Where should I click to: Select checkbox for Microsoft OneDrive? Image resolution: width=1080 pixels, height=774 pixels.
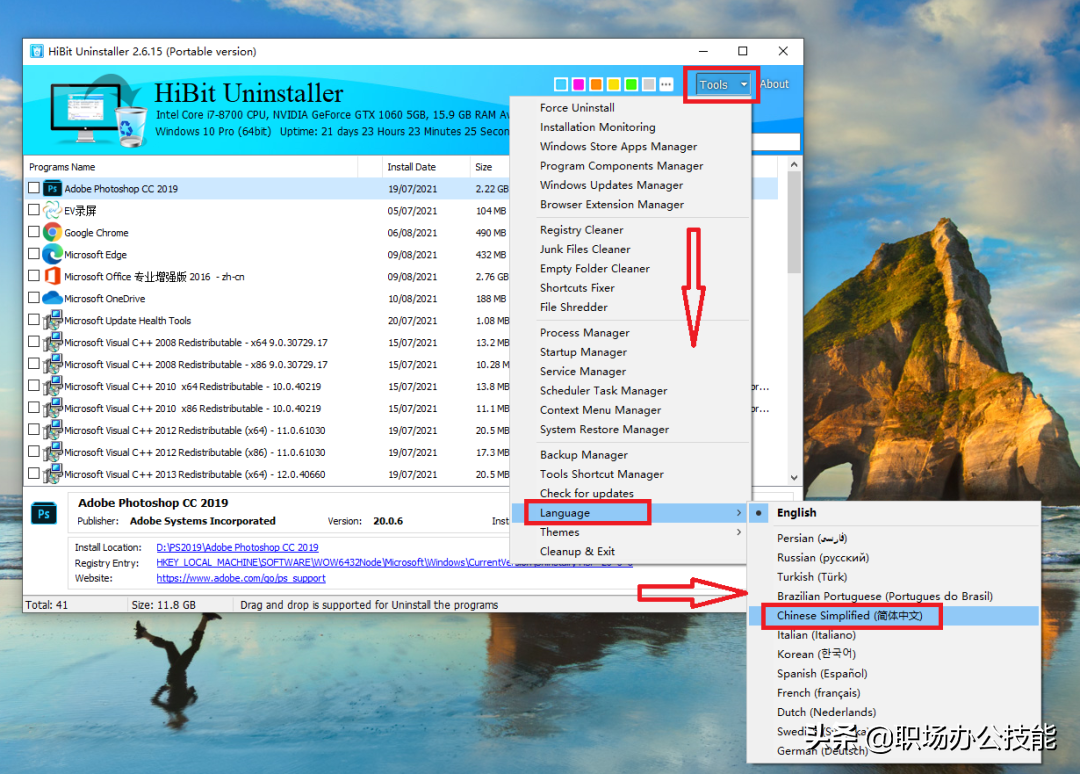click(x=34, y=298)
